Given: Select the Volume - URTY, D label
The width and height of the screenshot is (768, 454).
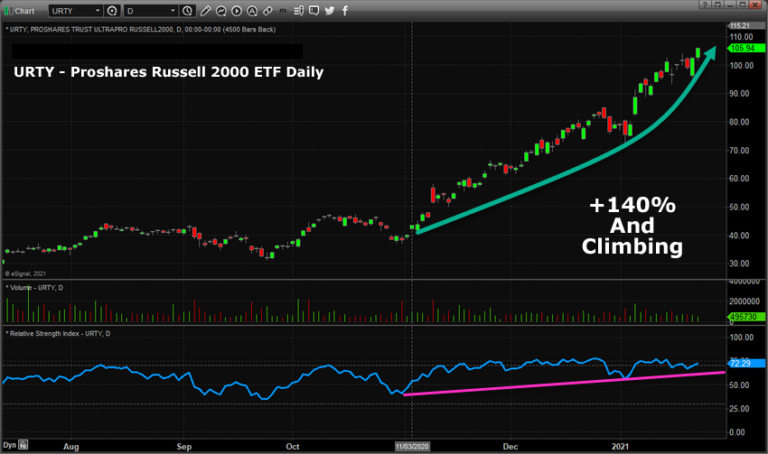Looking at the screenshot, I should tap(35, 287).
